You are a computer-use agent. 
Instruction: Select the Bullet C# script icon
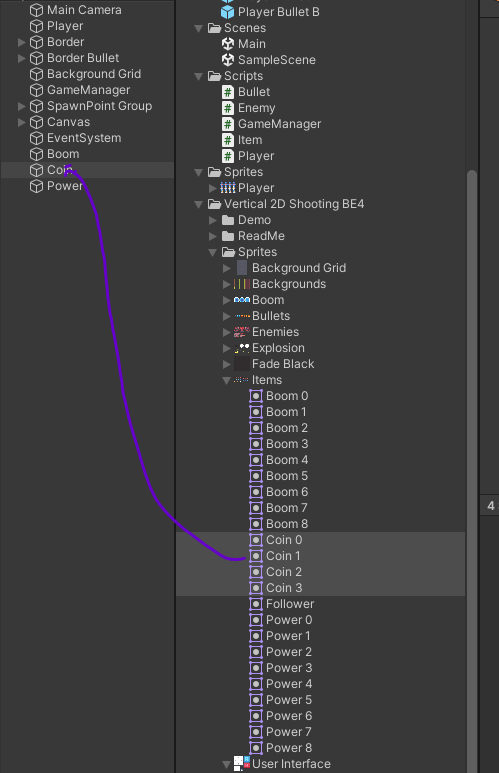click(x=228, y=92)
